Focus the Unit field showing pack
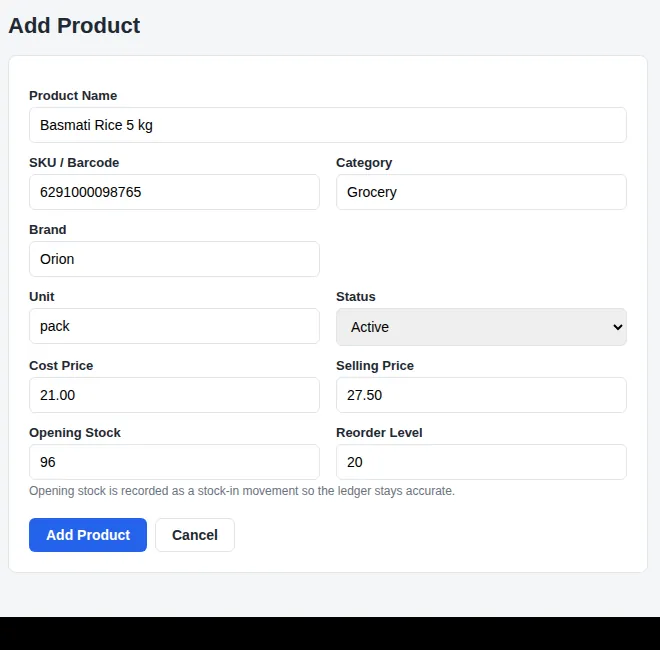Viewport: 660px width, 650px height. click(174, 326)
